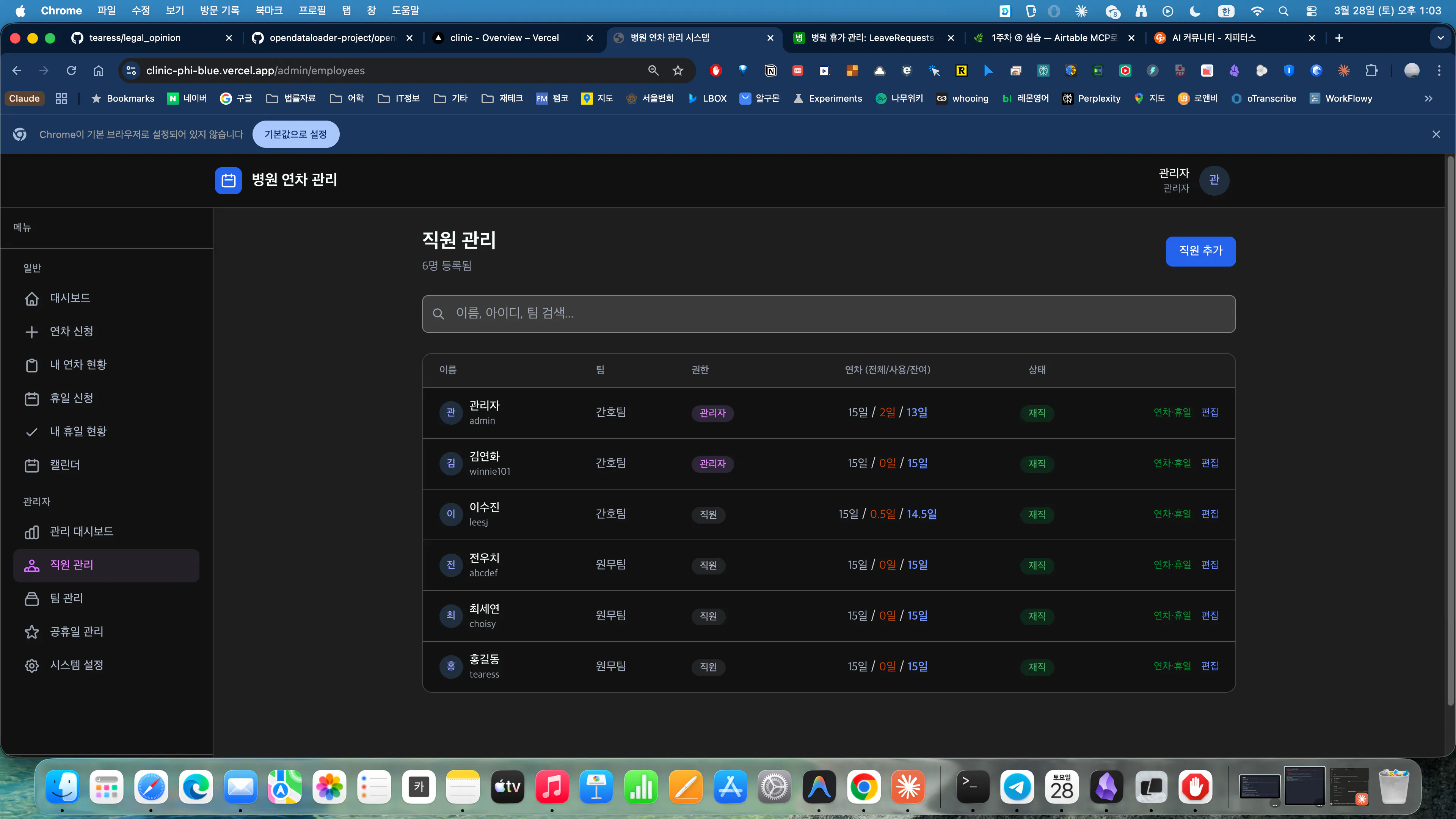
Task: Open the 캘린더 icon in sidebar
Action: click(x=31, y=465)
